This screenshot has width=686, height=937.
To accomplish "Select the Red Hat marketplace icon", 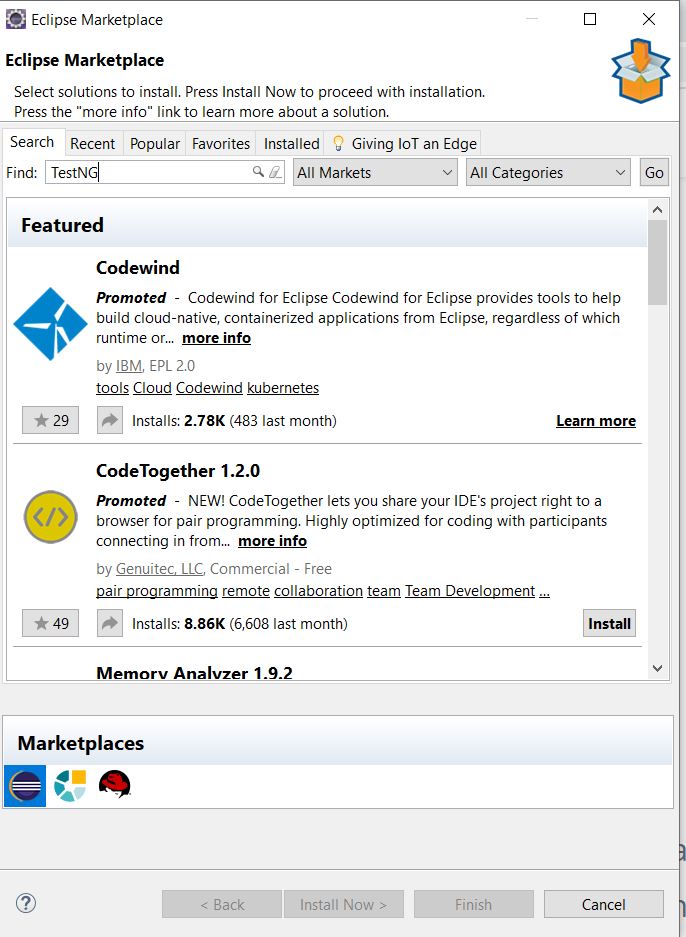I will (x=115, y=785).
